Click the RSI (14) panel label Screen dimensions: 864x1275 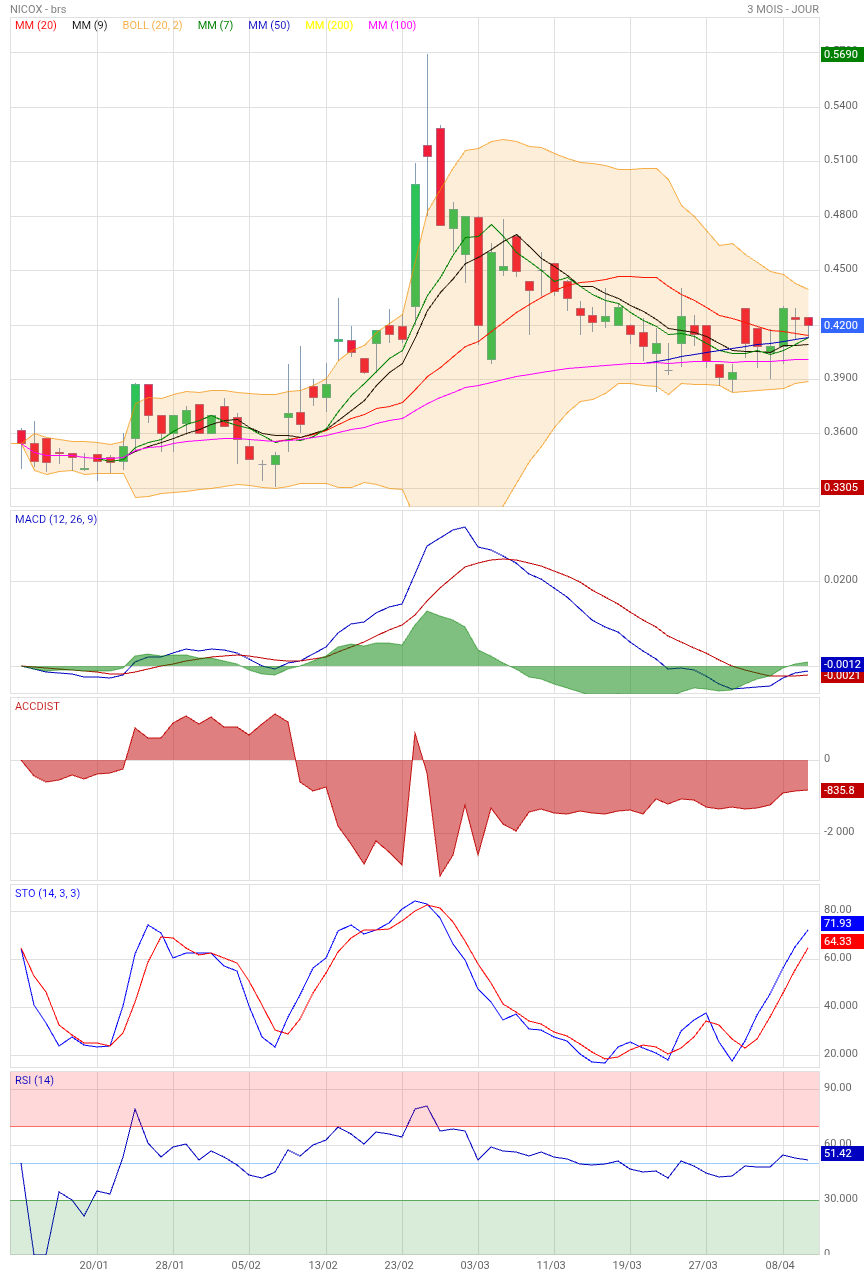click(35, 1080)
